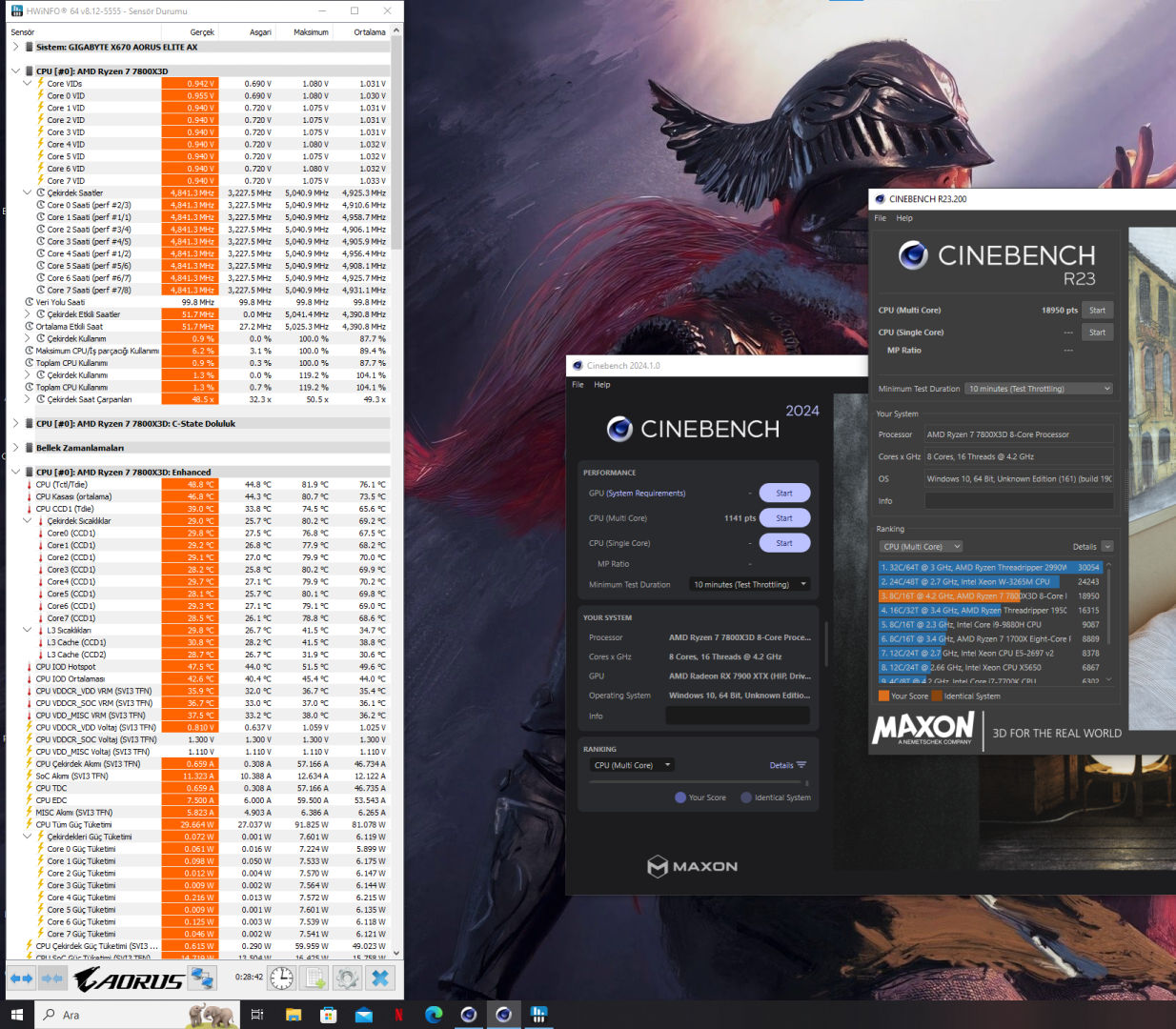Select the Threadripper 2990W 30054 ranking entry
Image resolution: width=1176 pixels, height=1029 pixels.
[990, 567]
